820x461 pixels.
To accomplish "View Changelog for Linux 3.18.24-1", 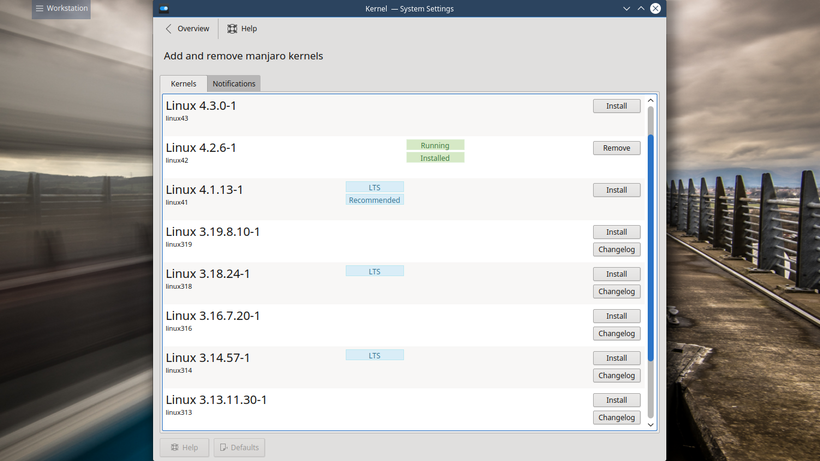I will pos(617,292).
